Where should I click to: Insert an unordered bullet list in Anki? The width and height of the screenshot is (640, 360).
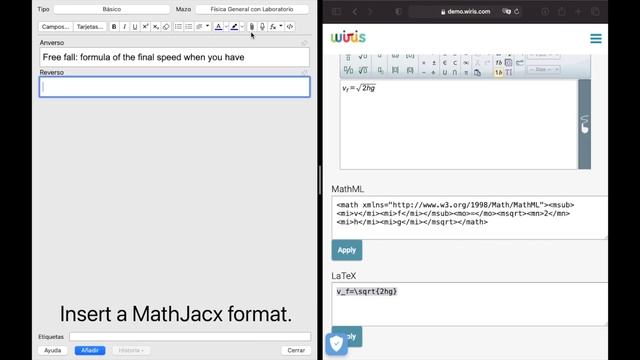coord(178,27)
